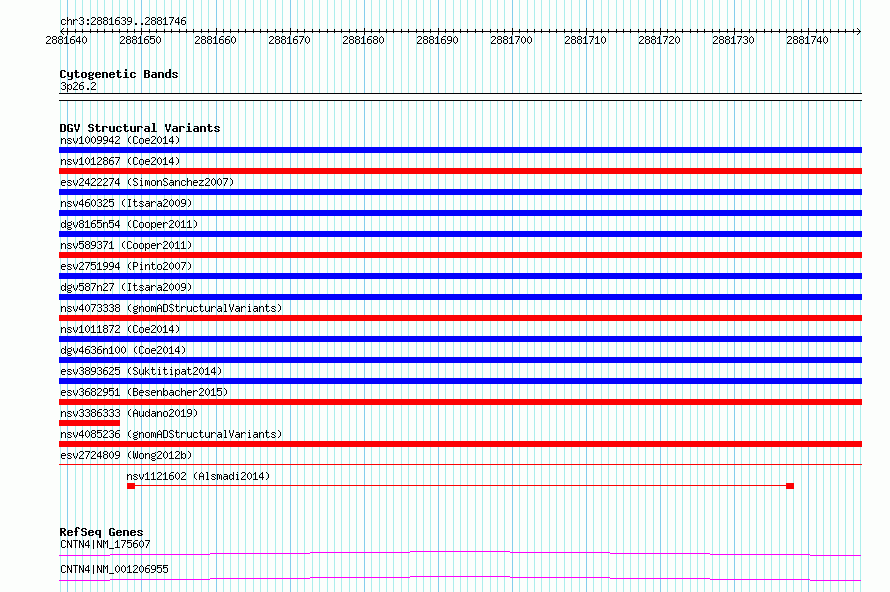Click the thin red line for esv2724809

pyautogui.click(x=460, y=464)
